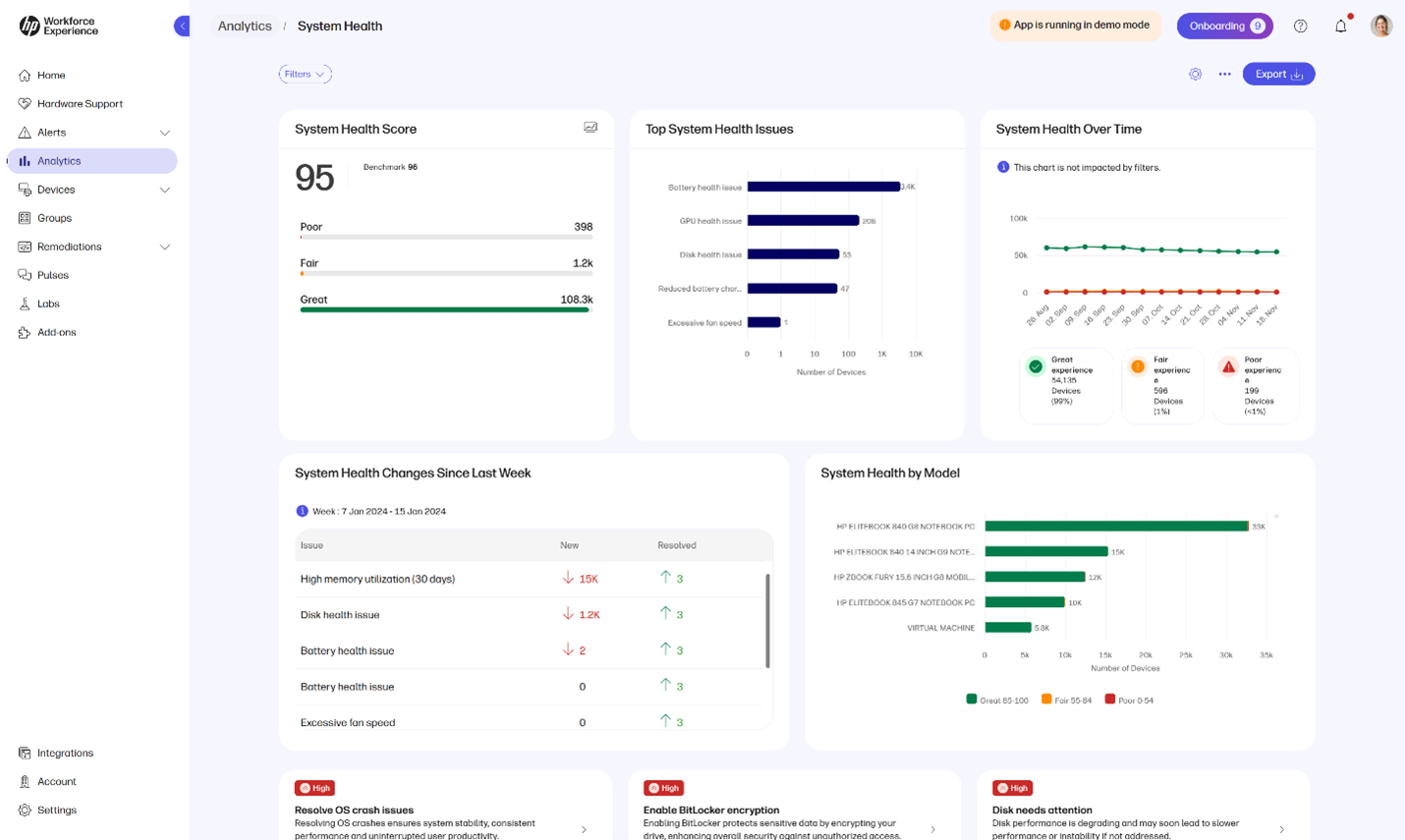This screenshot has height=840, width=1405.
Task: Open the Filters dropdown
Action: (305, 75)
